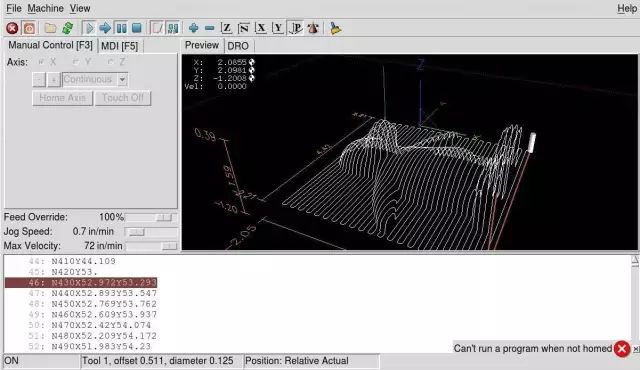Clear live plot with broom icon
The width and height of the screenshot is (640, 370).
(x=335, y=28)
